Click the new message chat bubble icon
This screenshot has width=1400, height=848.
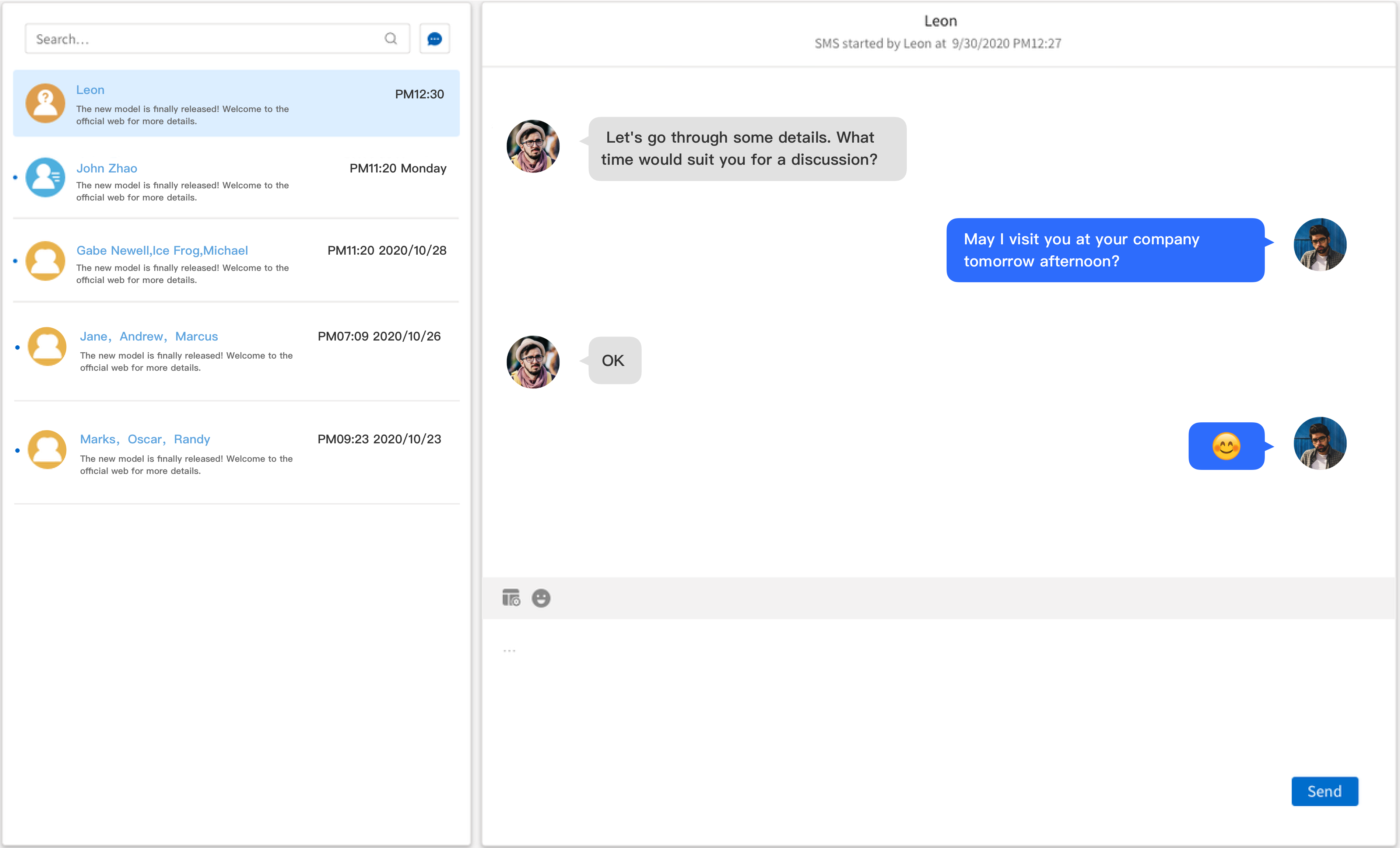[x=434, y=39]
